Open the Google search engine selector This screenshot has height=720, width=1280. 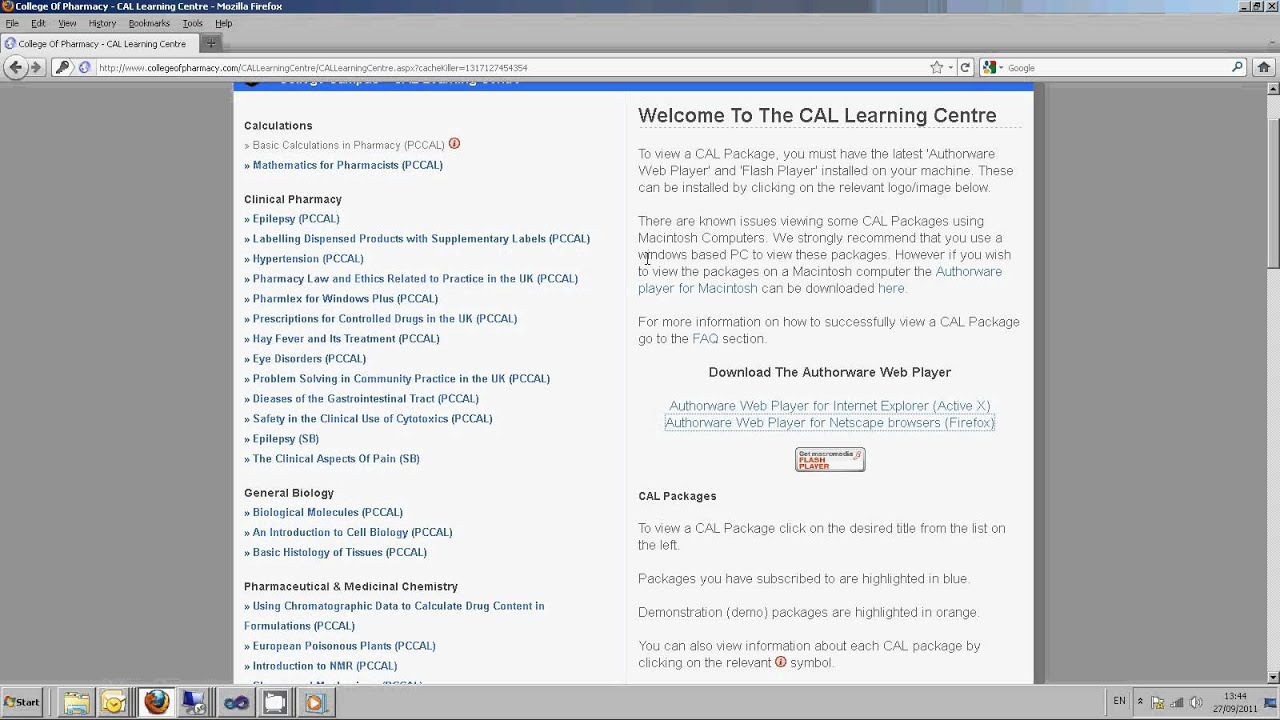click(991, 68)
